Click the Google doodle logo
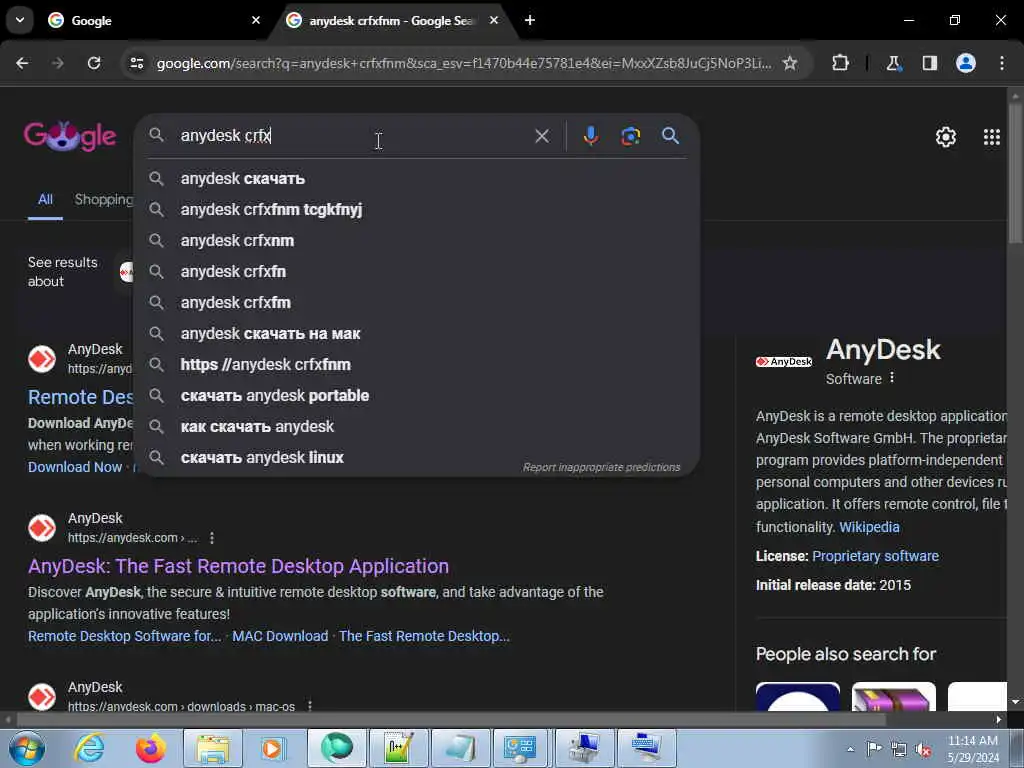Screen dimensions: 1024x768 [70, 136]
